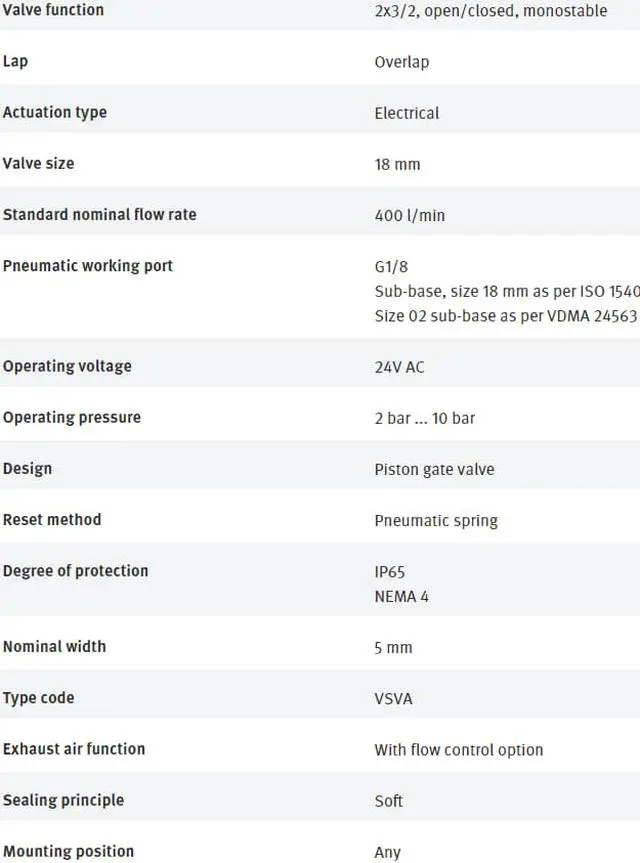This screenshot has width=640, height=863.
Task: Click the Operating pressure label
Action: tap(72, 418)
